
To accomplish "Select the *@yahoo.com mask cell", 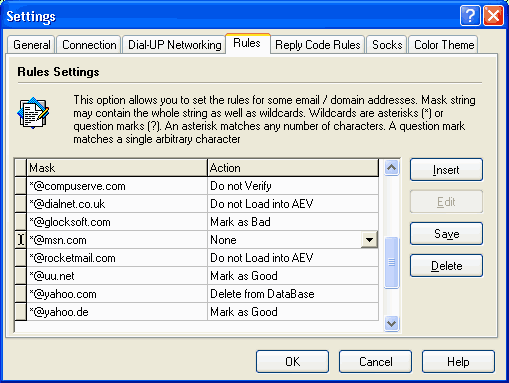I will 117,294.
